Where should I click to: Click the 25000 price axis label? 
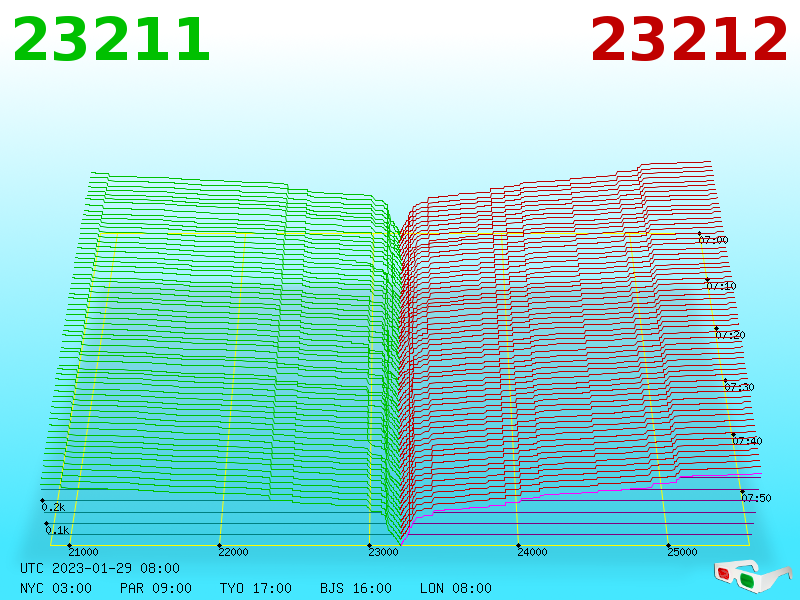(x=682, y=552)
